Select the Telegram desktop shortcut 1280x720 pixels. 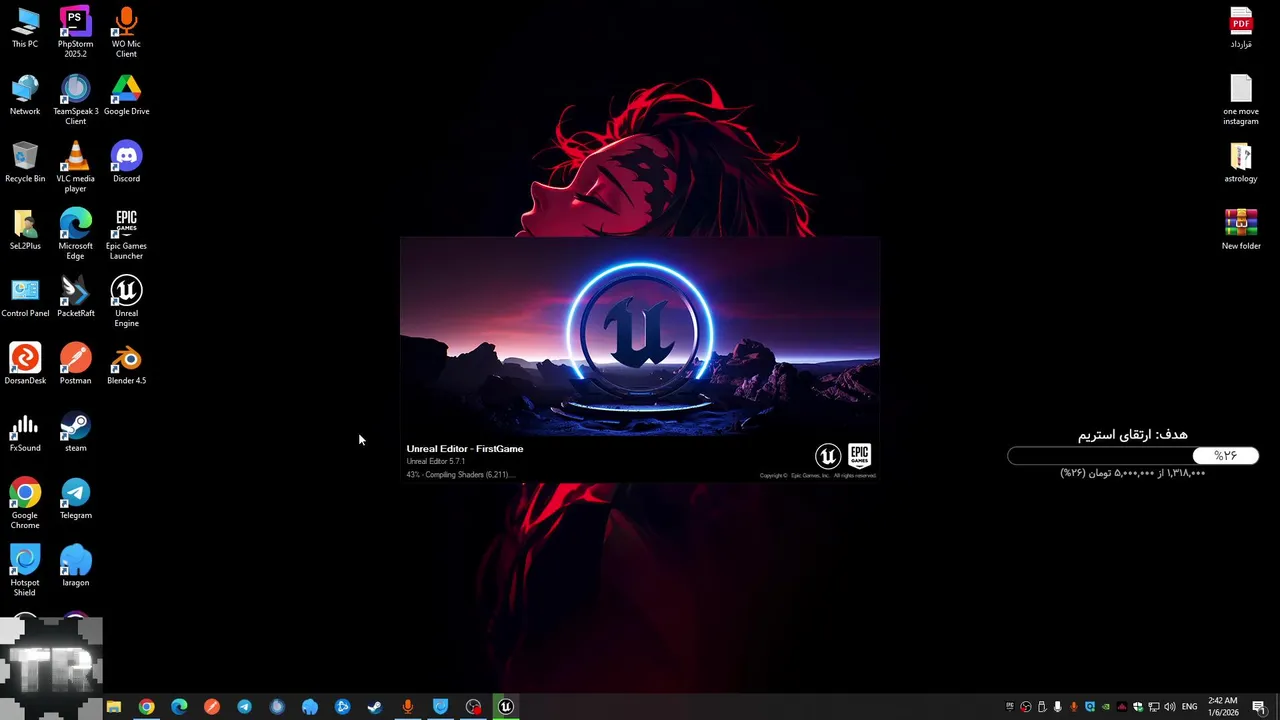[75, 498]
